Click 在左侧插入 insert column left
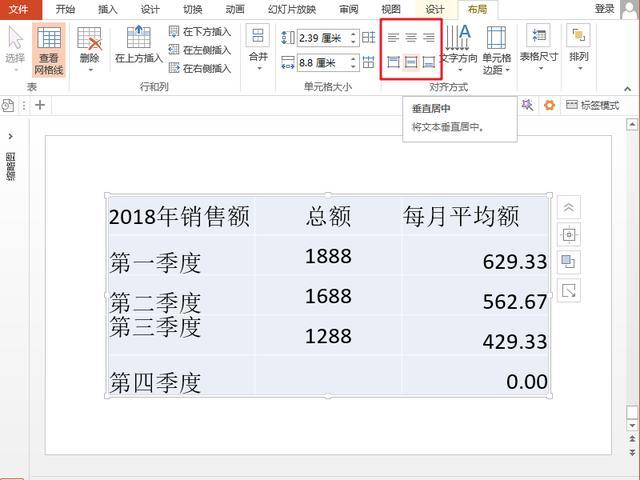Image resolution: width=640 pixels, height=480 pixels. click(200, 50)
